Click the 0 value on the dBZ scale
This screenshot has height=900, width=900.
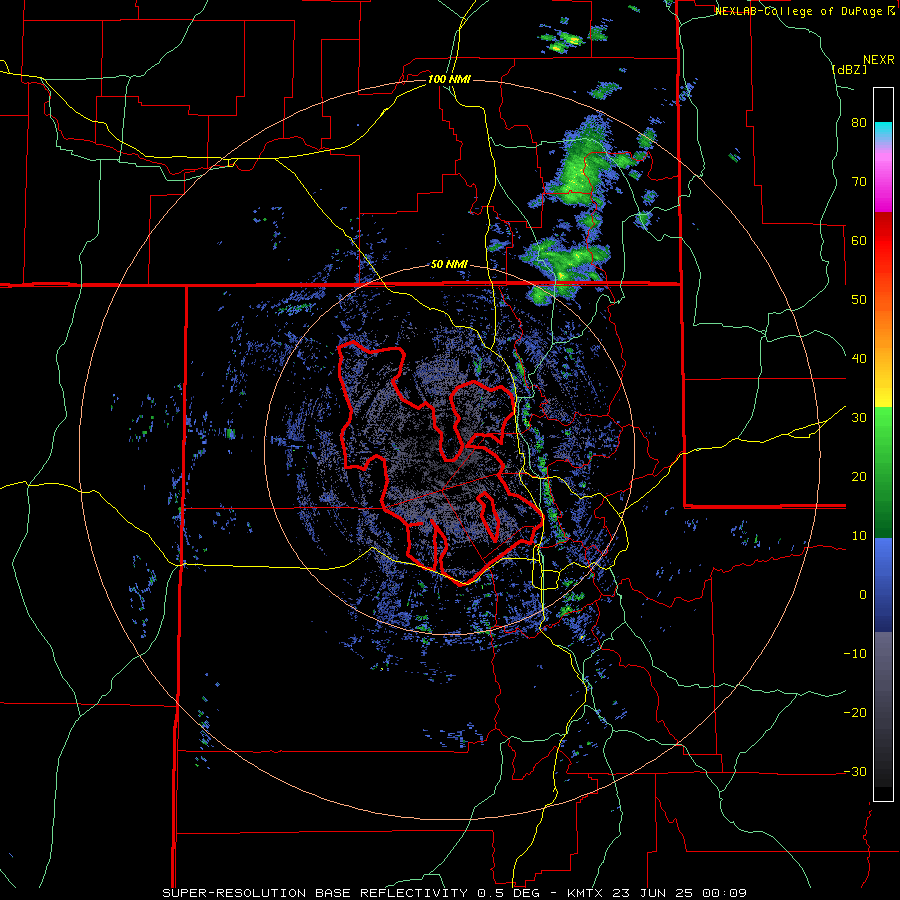pyautogui.click(x=863, y=595)
